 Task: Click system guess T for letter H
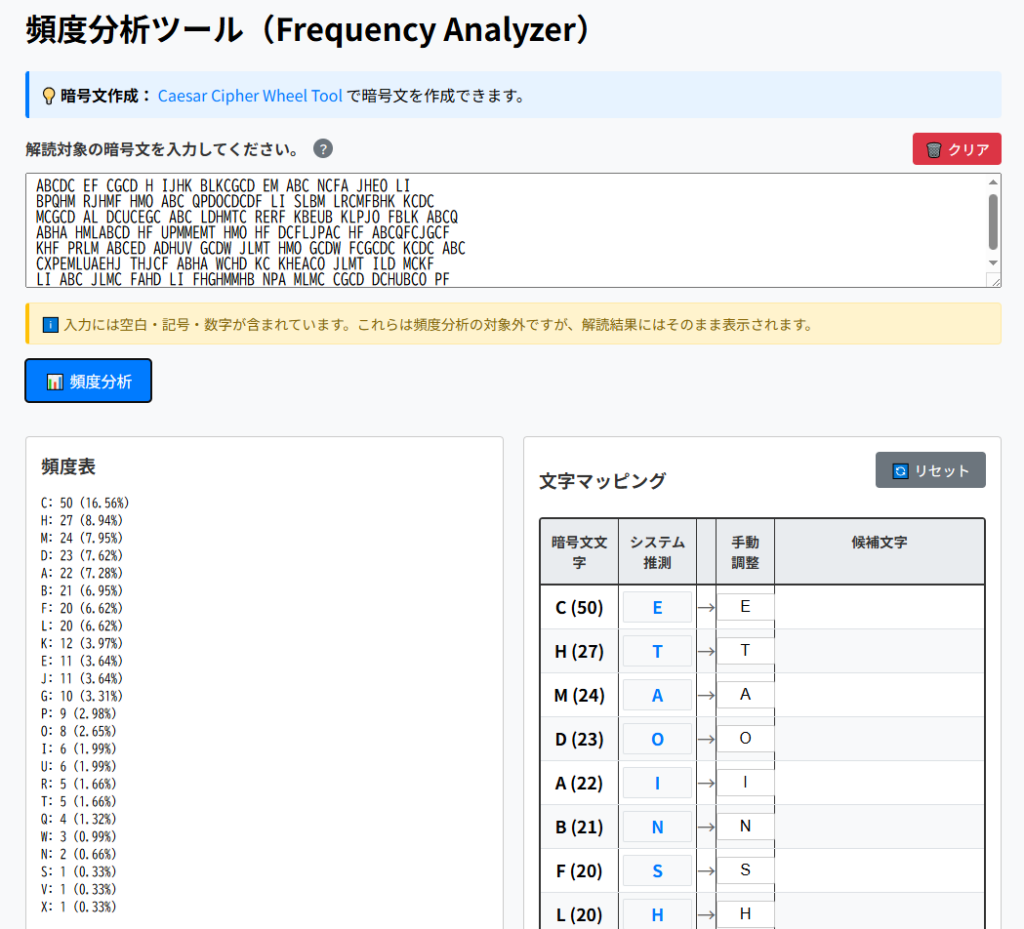pos(657,651)
